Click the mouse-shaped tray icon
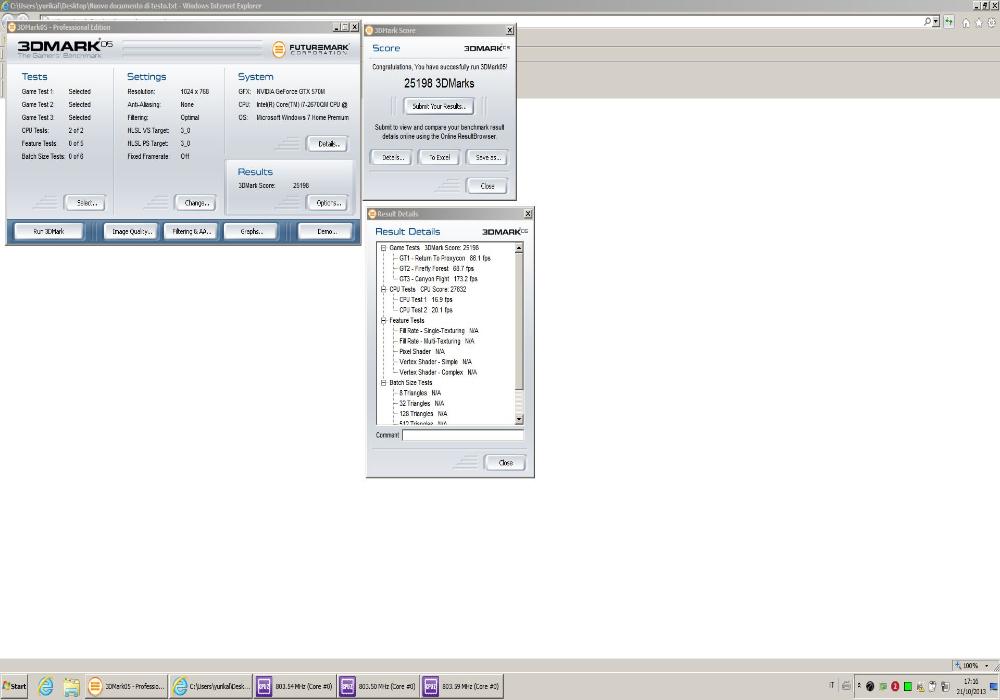 [x=932, y=687]
